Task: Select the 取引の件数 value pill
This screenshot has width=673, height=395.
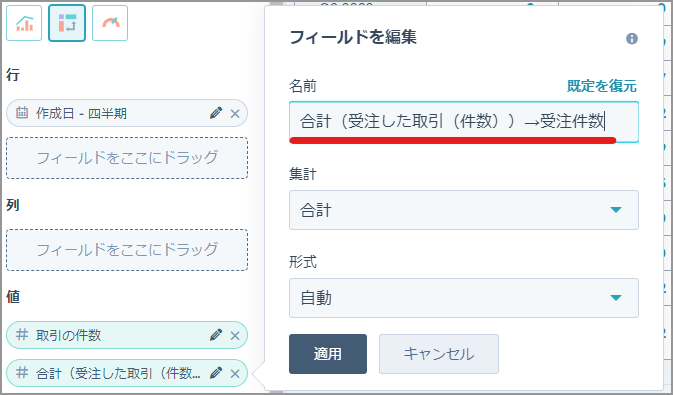Action: pos(127,335)
